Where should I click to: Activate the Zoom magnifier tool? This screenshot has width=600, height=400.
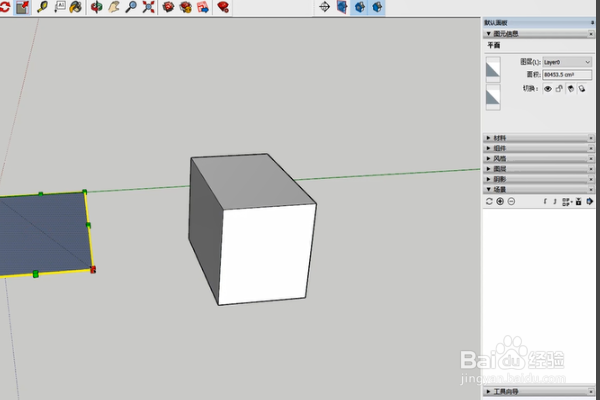pos(131,7)
